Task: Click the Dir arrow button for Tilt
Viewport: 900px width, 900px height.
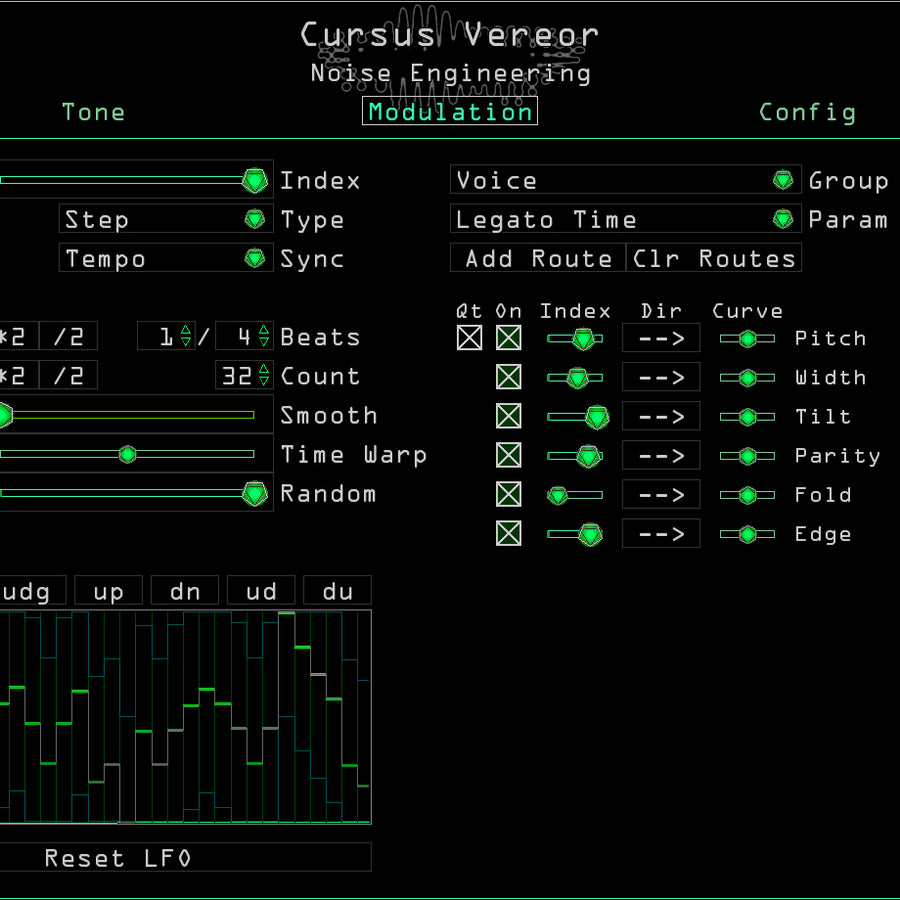Action: click(x=661, y=416)
